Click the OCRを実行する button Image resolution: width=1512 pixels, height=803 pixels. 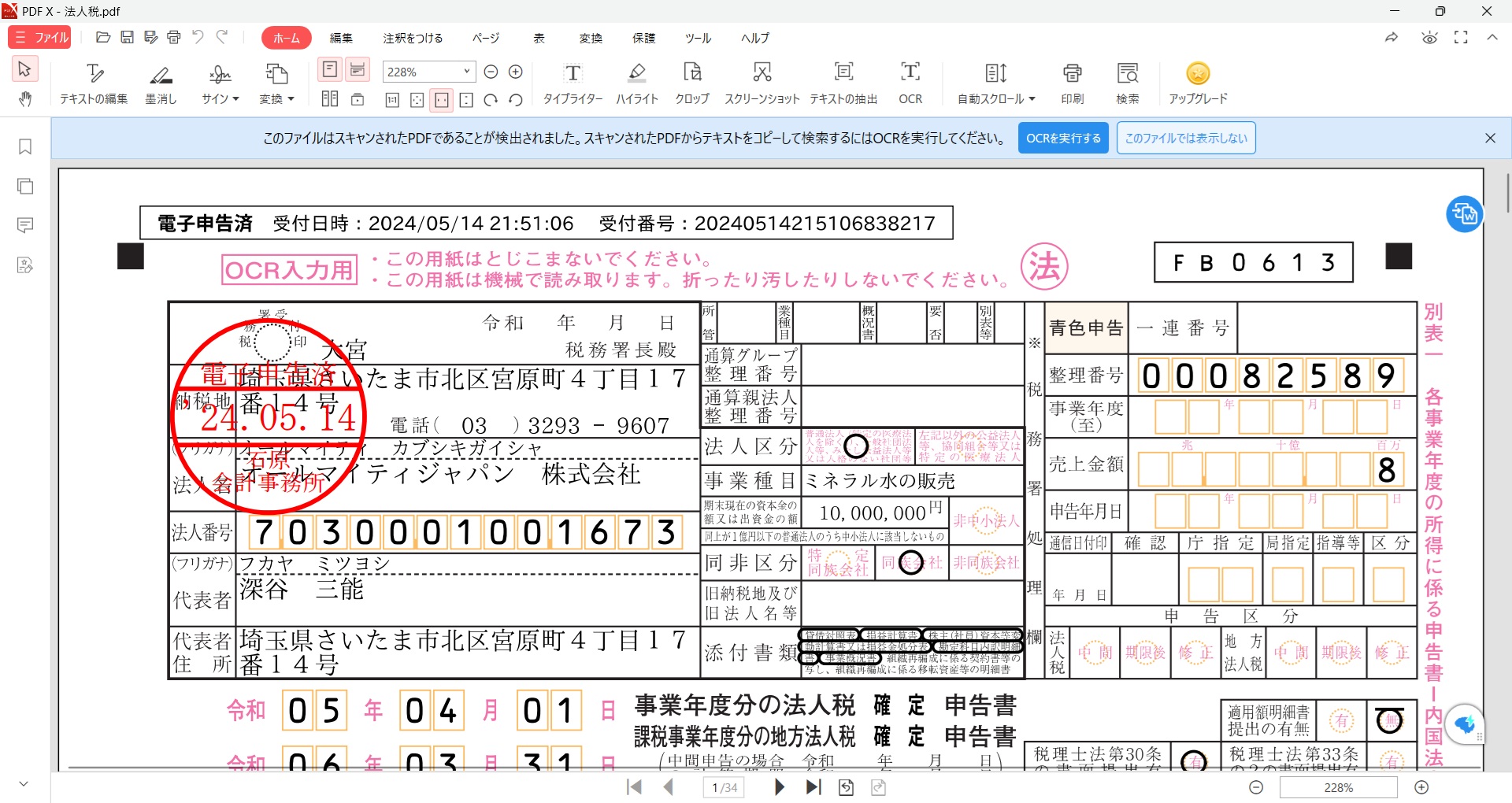[x=1062, y=139]
